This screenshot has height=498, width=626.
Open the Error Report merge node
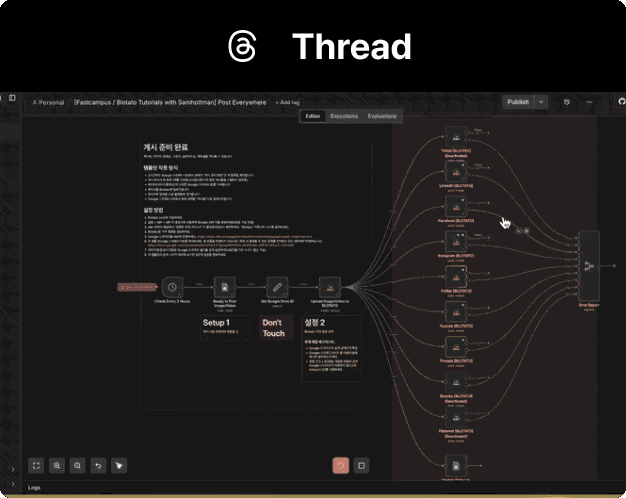point(589,266)
